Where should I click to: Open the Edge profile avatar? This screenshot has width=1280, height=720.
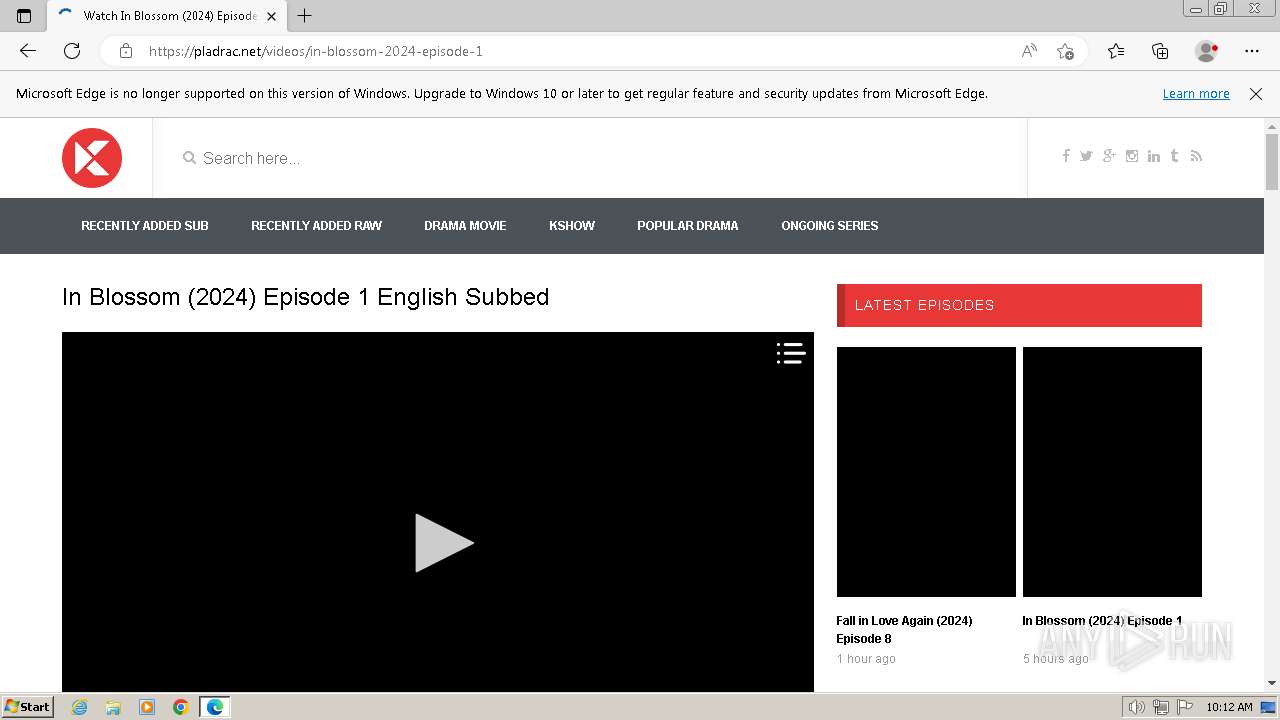pos(1206,51)
